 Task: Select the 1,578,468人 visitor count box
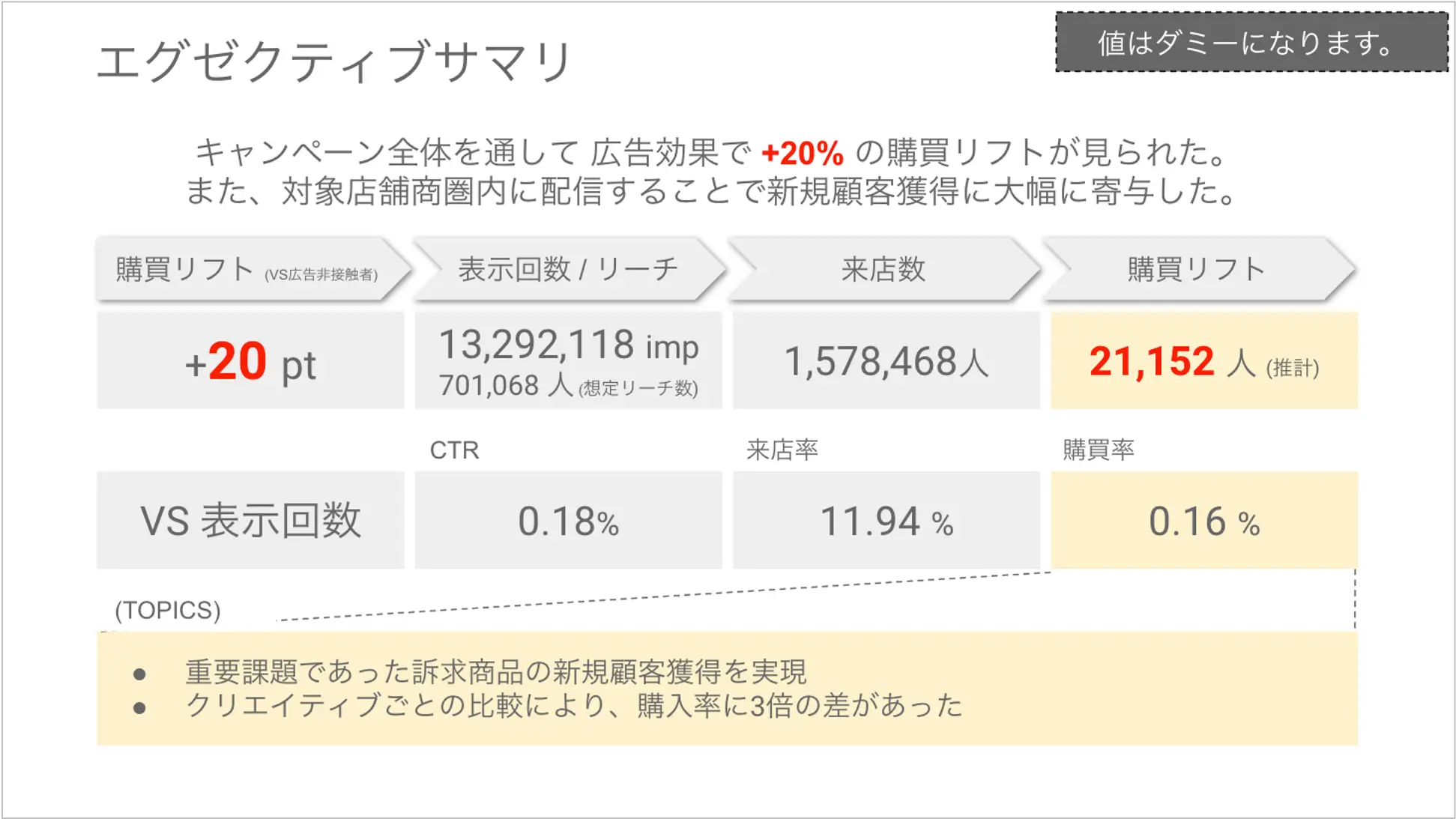click(x=886, y=362)
